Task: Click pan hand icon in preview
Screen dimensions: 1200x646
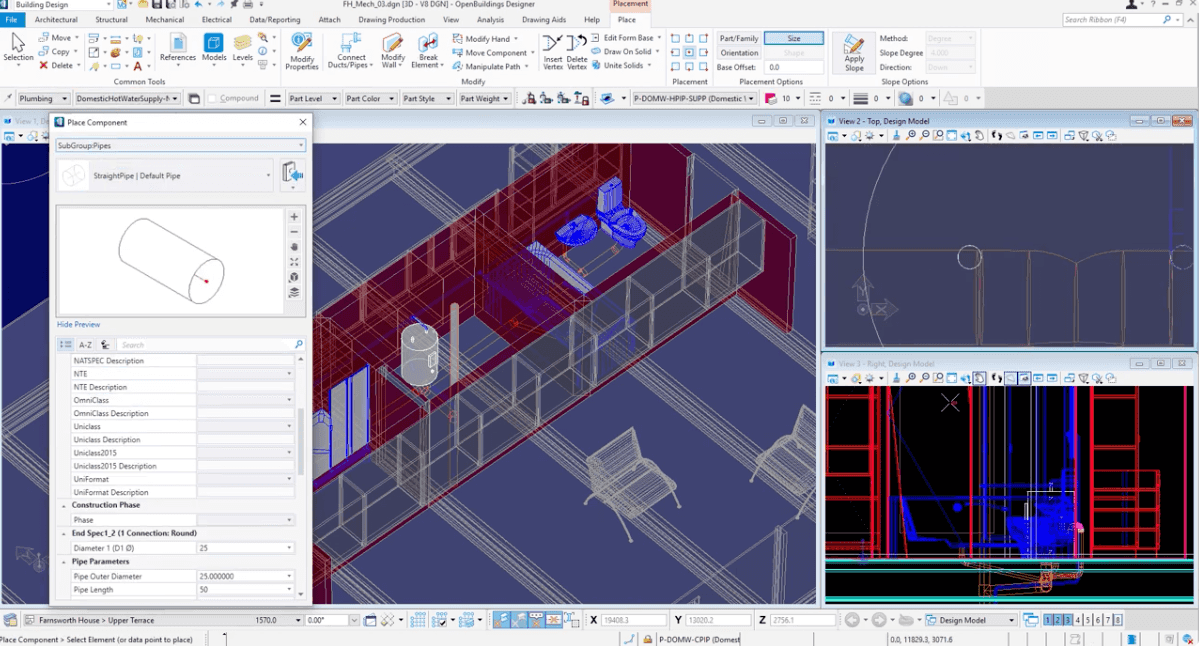Action: tap(294, 247)
